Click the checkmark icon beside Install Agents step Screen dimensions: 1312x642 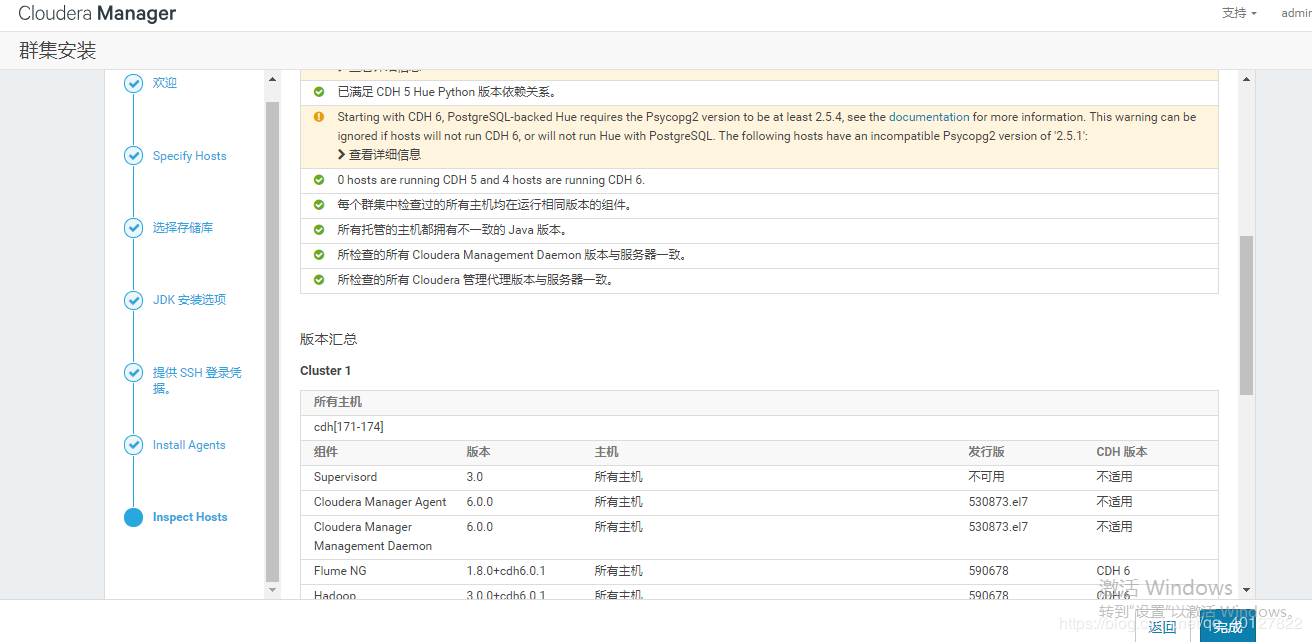click(133, 445)
